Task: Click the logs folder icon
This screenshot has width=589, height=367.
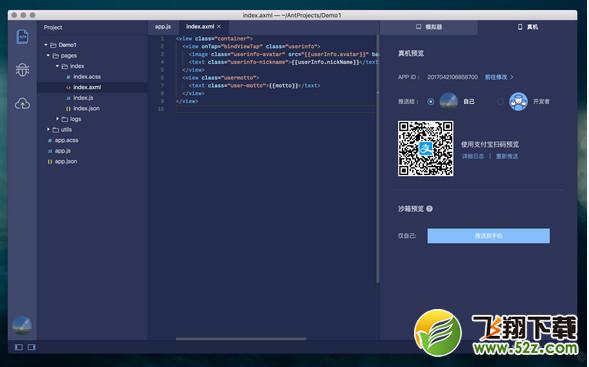Action: [65, 119]
